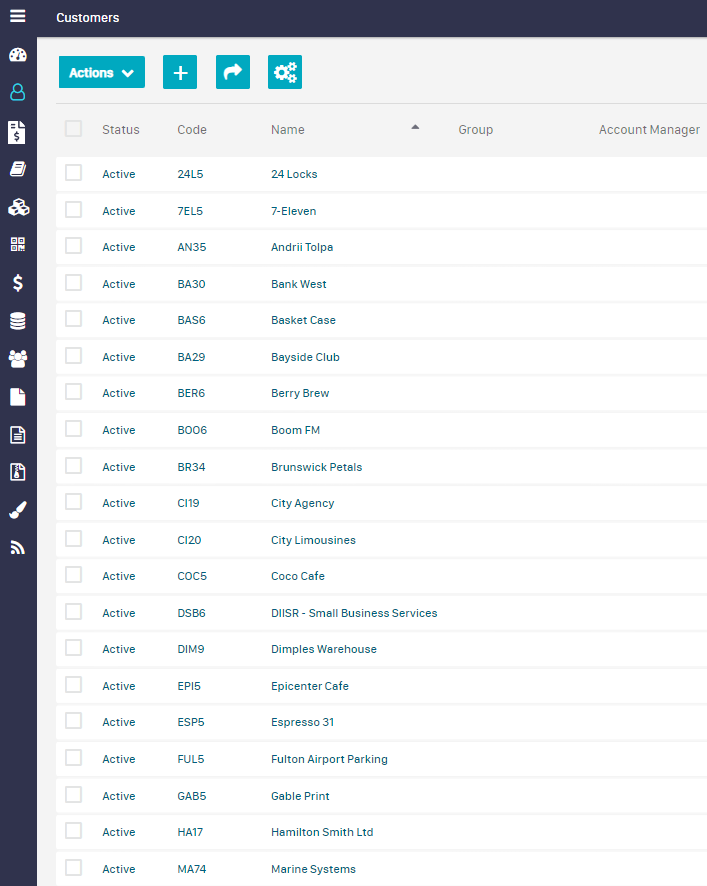Screen dimensions: 707x886
Task: Check the box for Andrii Tolpa
Action: [x=73, y=246]
